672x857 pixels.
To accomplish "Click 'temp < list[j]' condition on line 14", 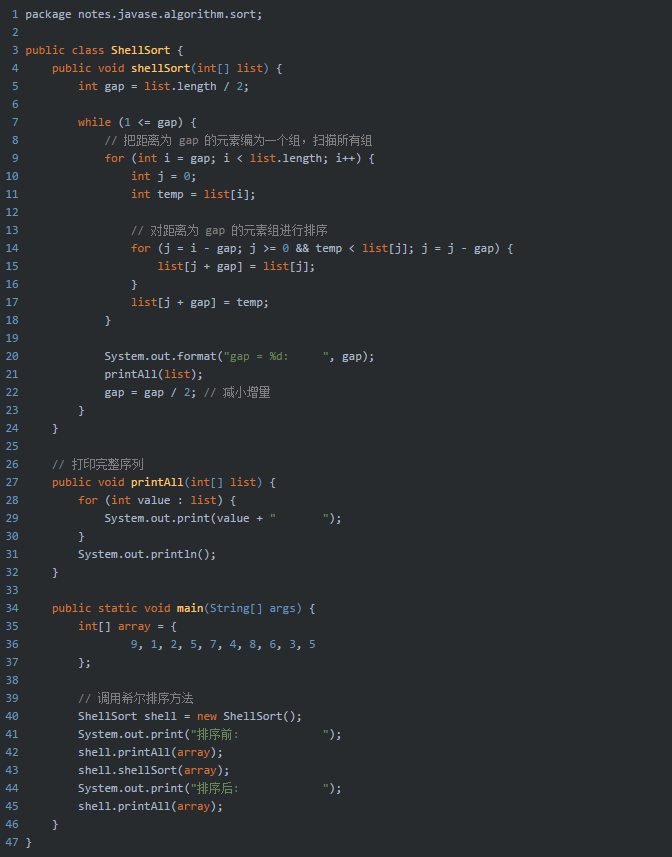I will (361, 249).
